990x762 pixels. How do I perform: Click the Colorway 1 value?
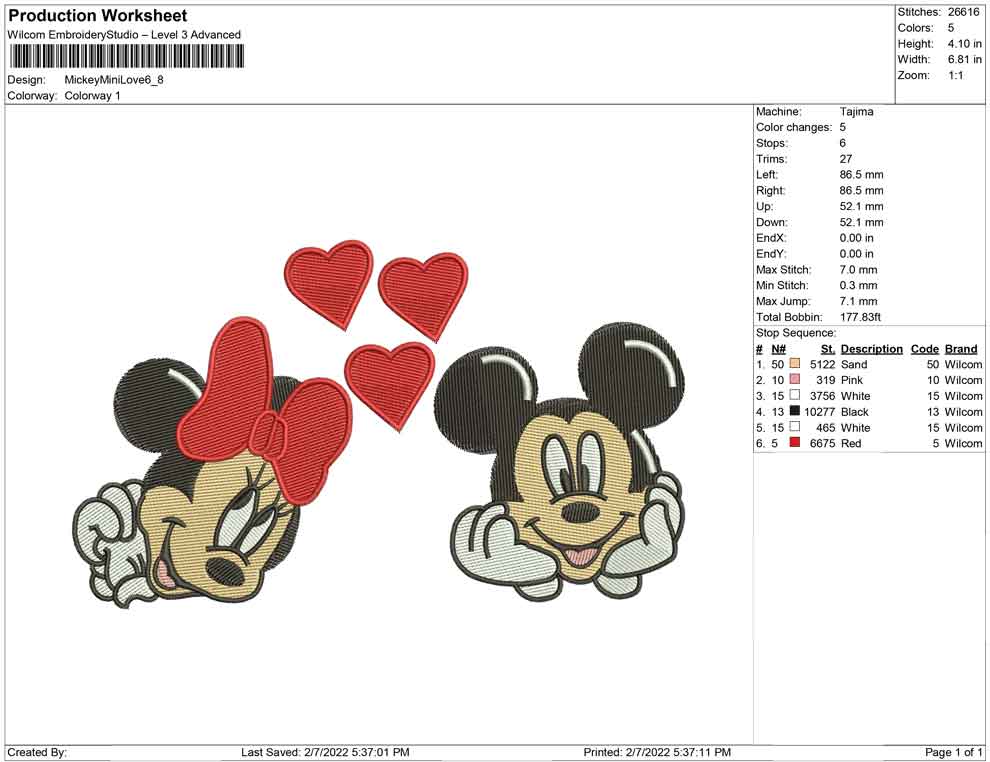coord(92,96)
